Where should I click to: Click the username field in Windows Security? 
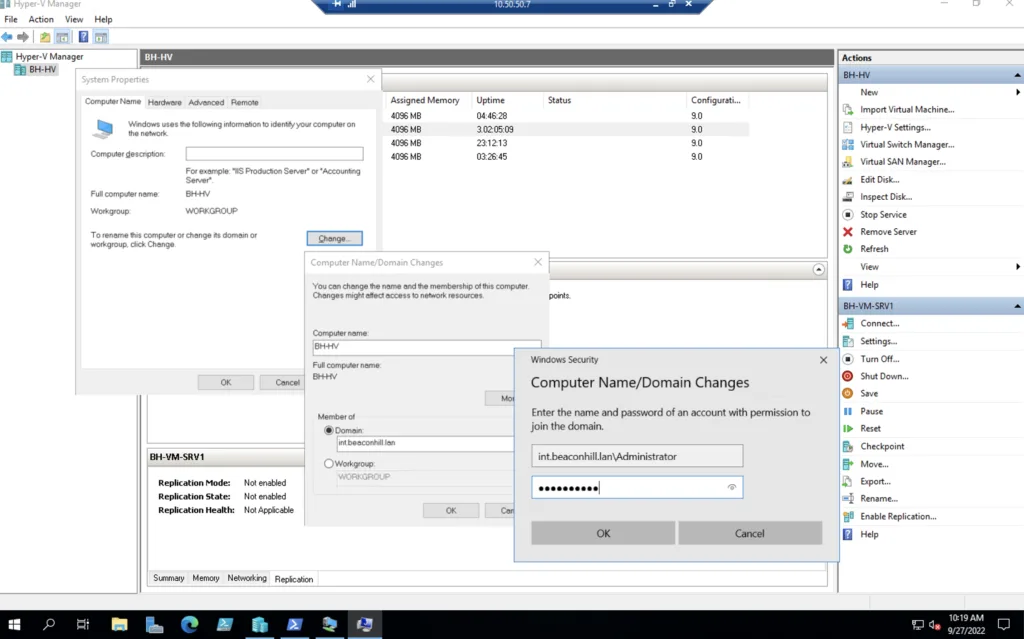[637, 456]
